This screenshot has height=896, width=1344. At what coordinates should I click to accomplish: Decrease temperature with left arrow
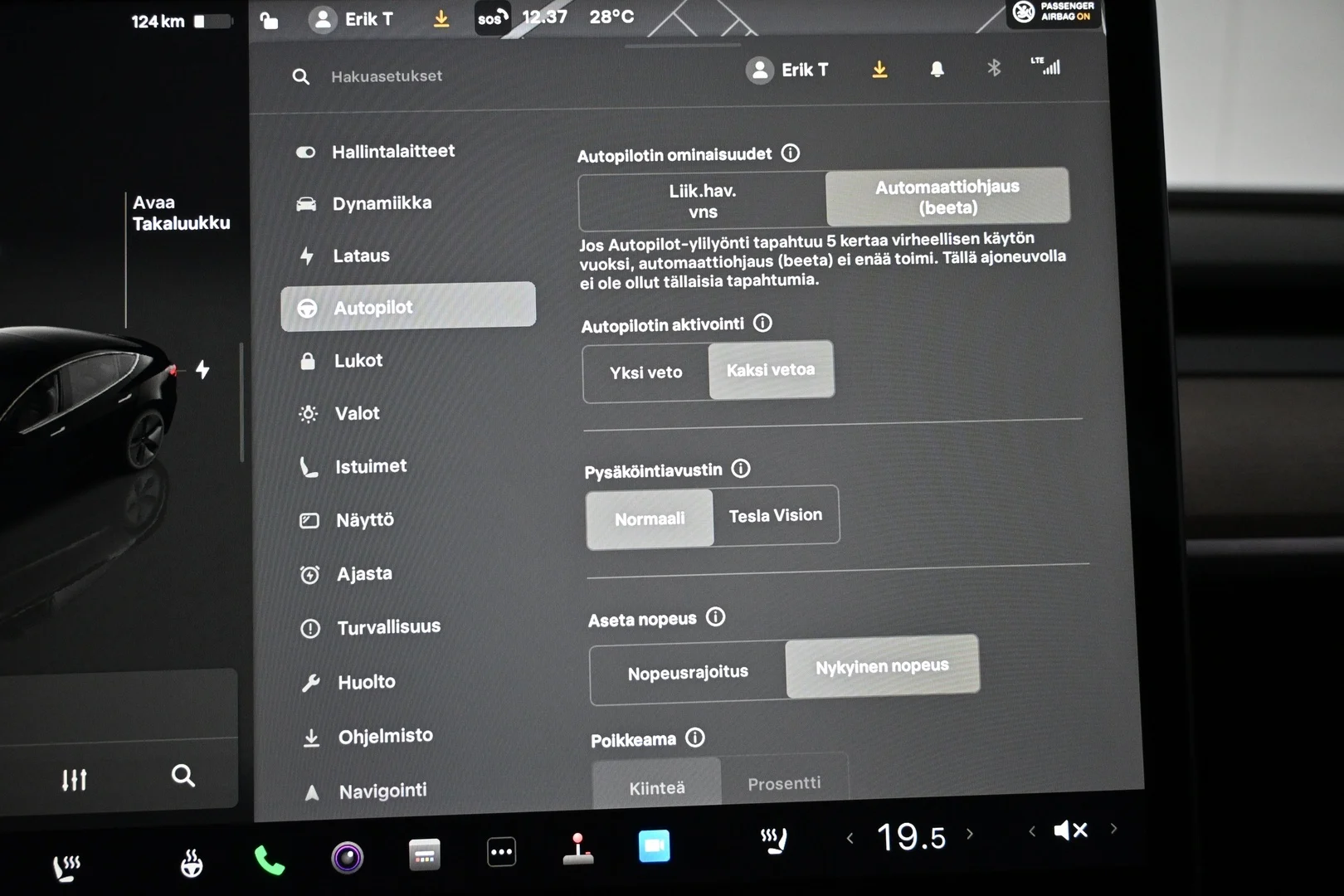(x=850, y=838)
